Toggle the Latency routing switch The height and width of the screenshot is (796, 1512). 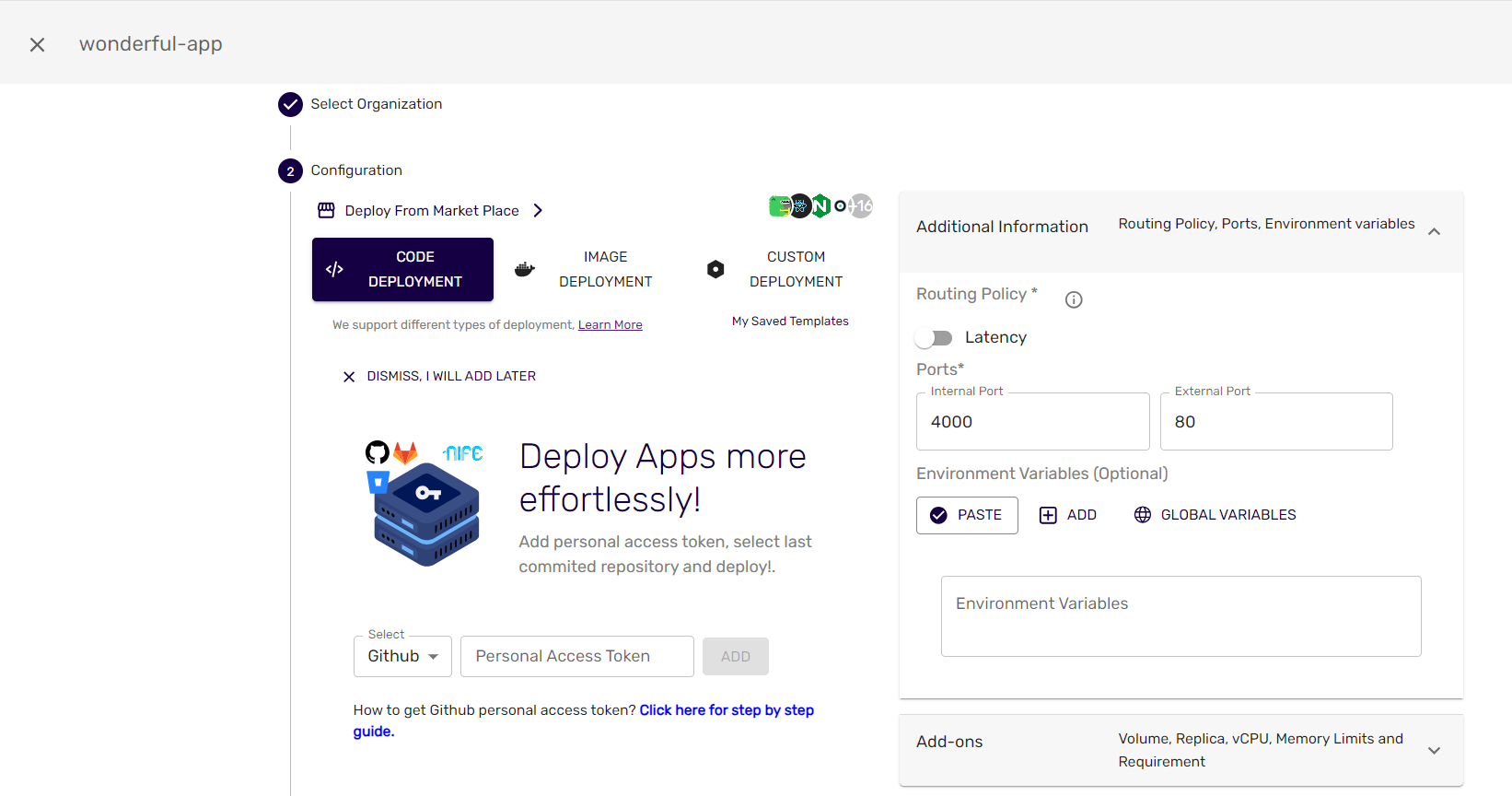(934, 338)
